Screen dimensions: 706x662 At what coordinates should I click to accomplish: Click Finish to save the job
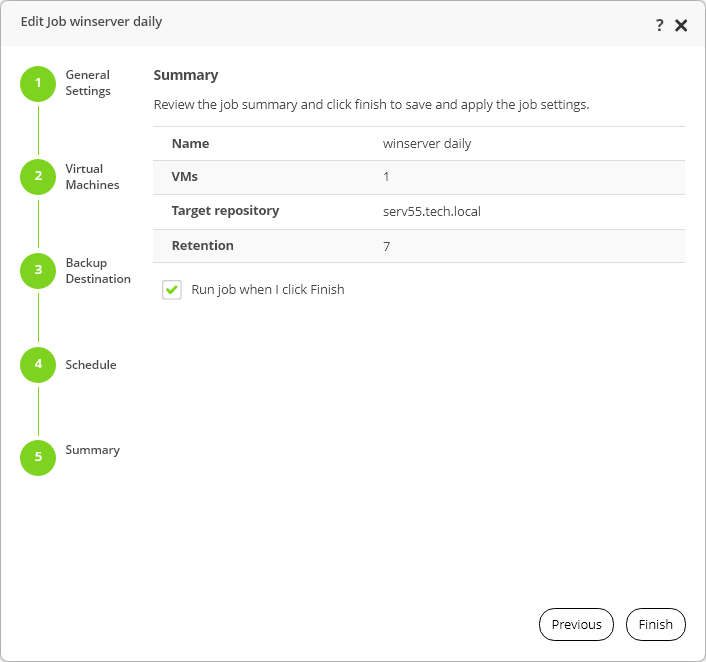tap(656, 624)
